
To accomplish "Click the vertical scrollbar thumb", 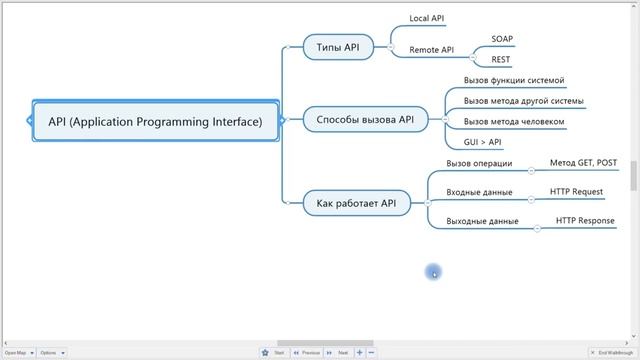I will [x=633, y=176].
